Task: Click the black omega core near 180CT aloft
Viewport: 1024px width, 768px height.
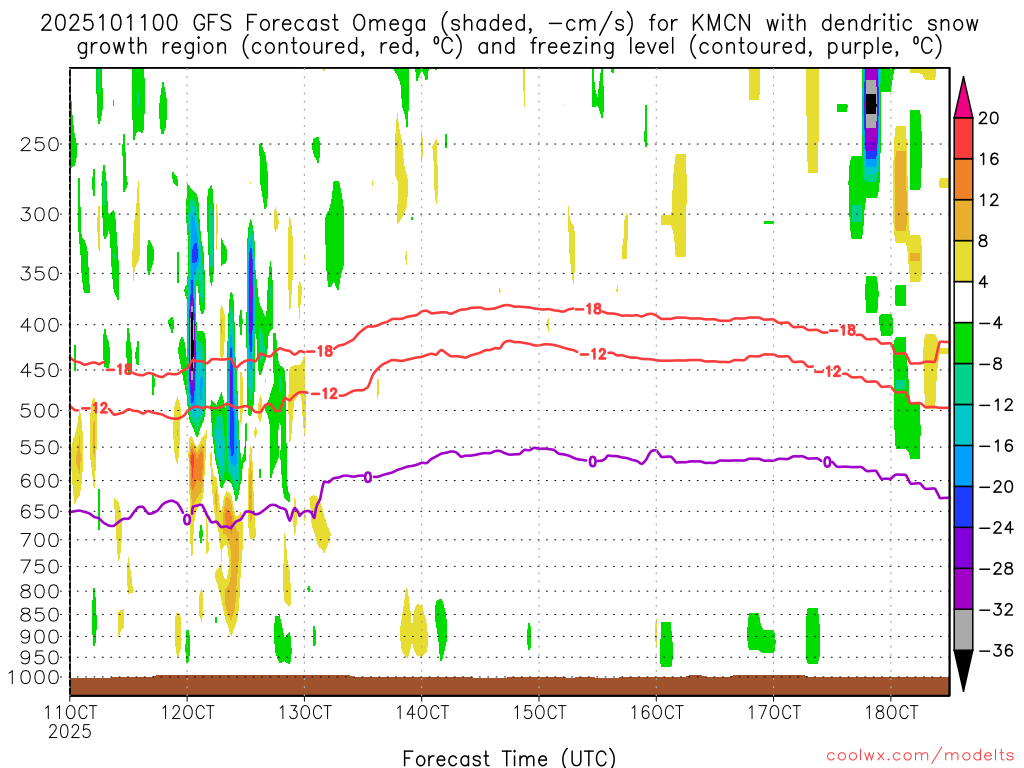Action: tap(871, 103)
